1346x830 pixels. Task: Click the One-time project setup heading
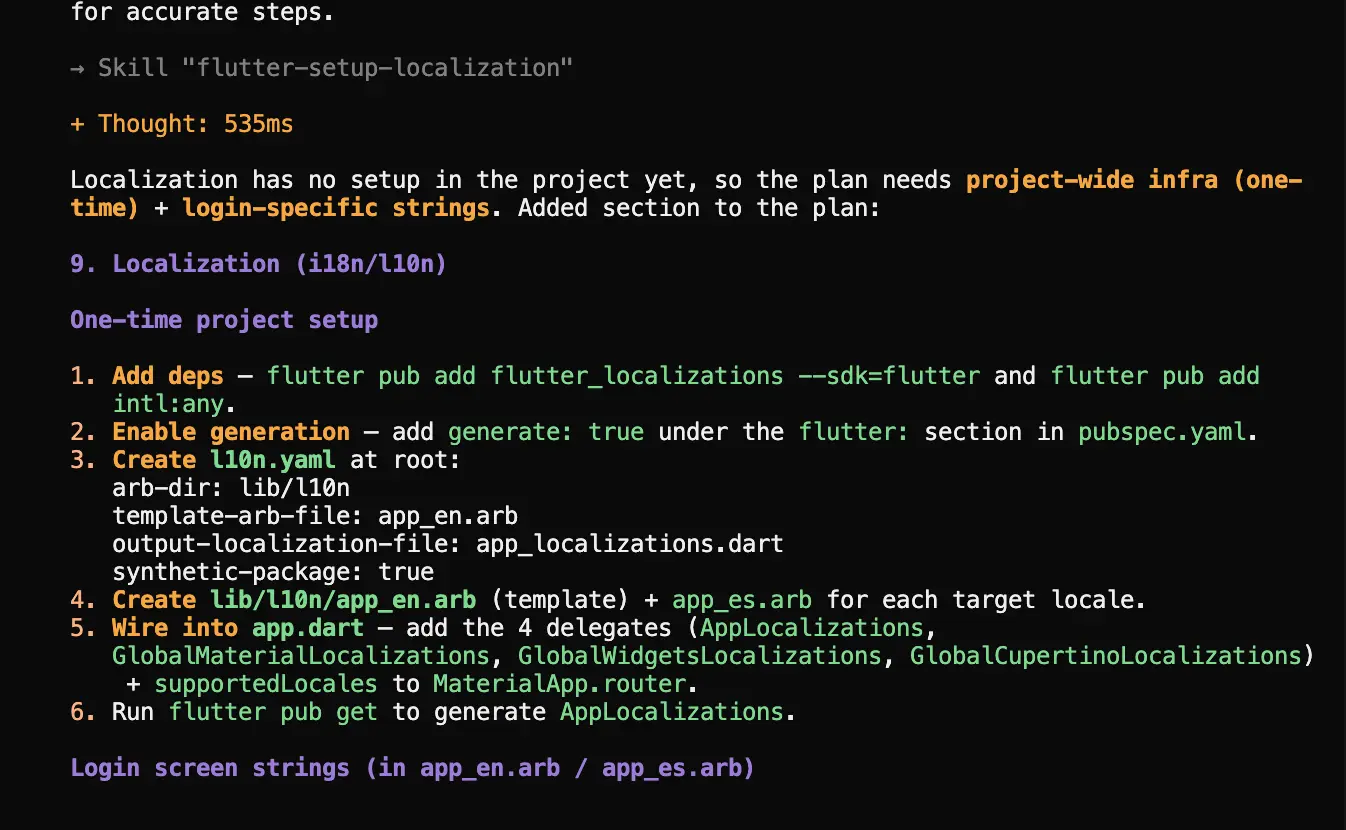224,320
